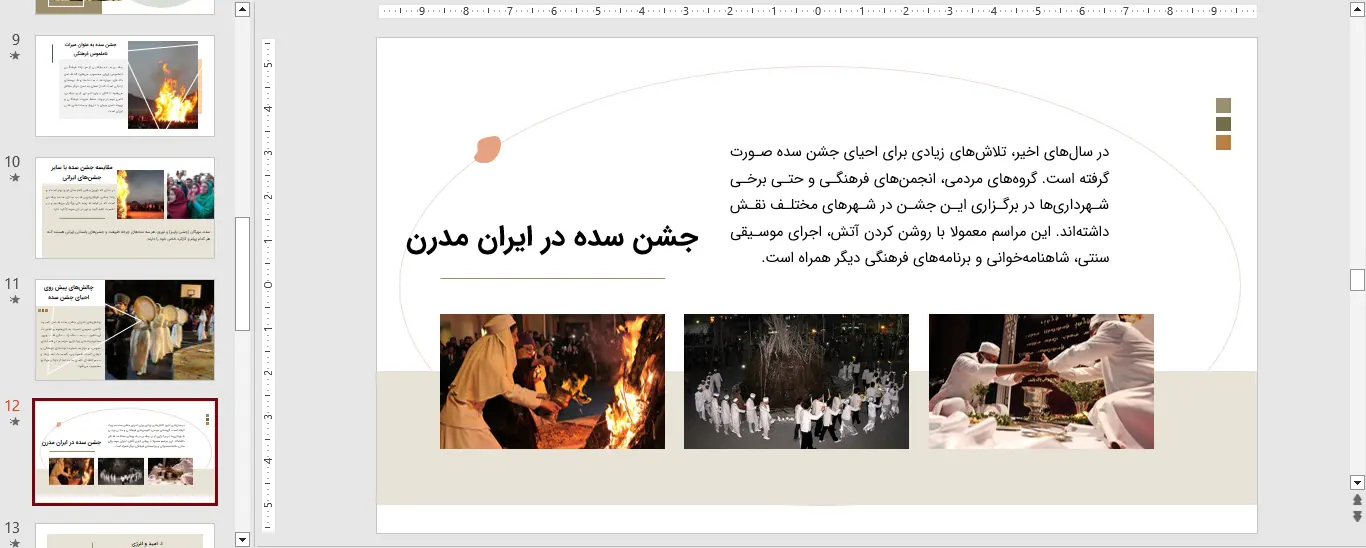1366x548 pixels.
Task: Click the horizontal ruler above the slide
Action: click(x=817, y=12)
